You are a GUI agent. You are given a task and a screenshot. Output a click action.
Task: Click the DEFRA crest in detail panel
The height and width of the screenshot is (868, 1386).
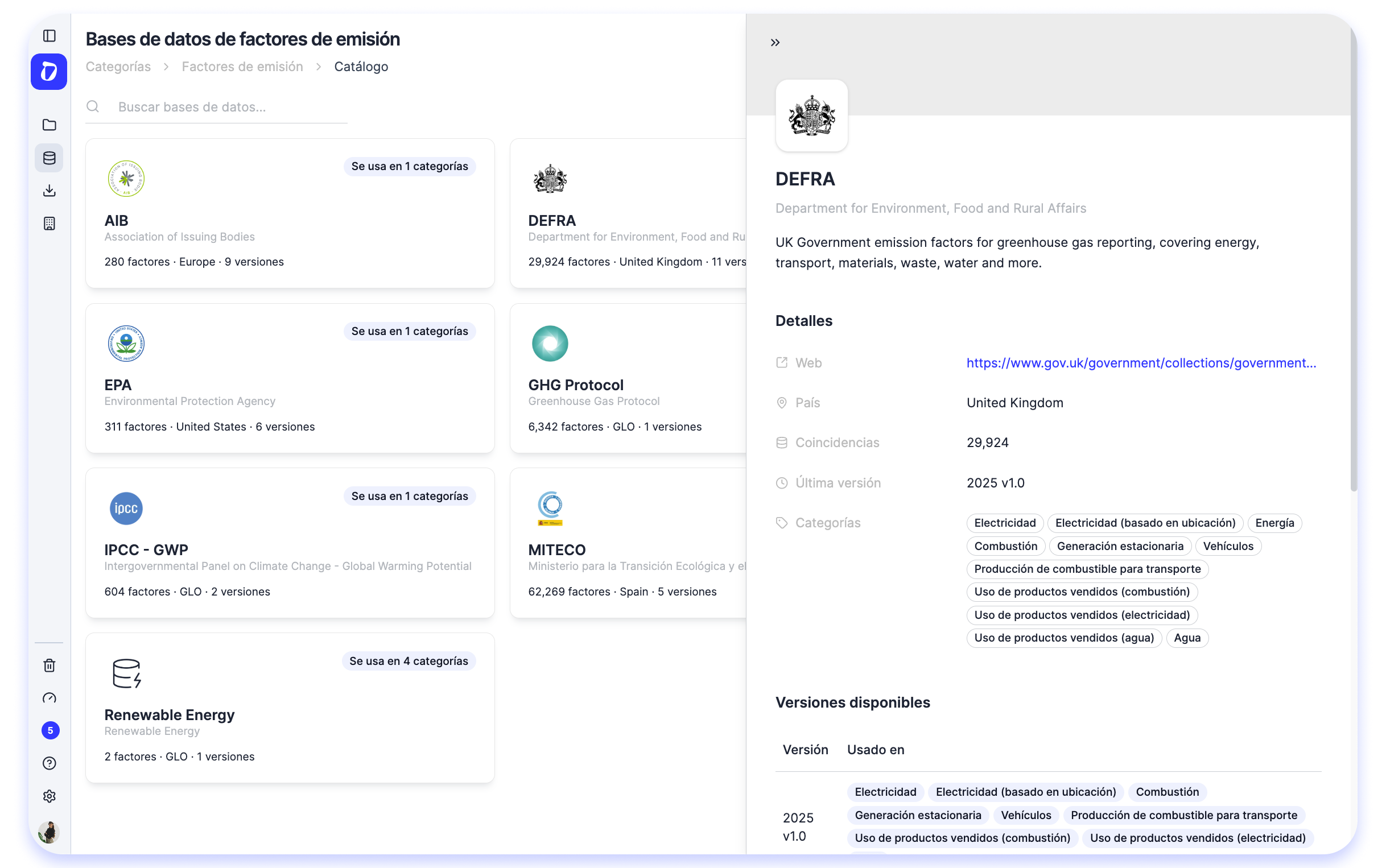point(811,115)
